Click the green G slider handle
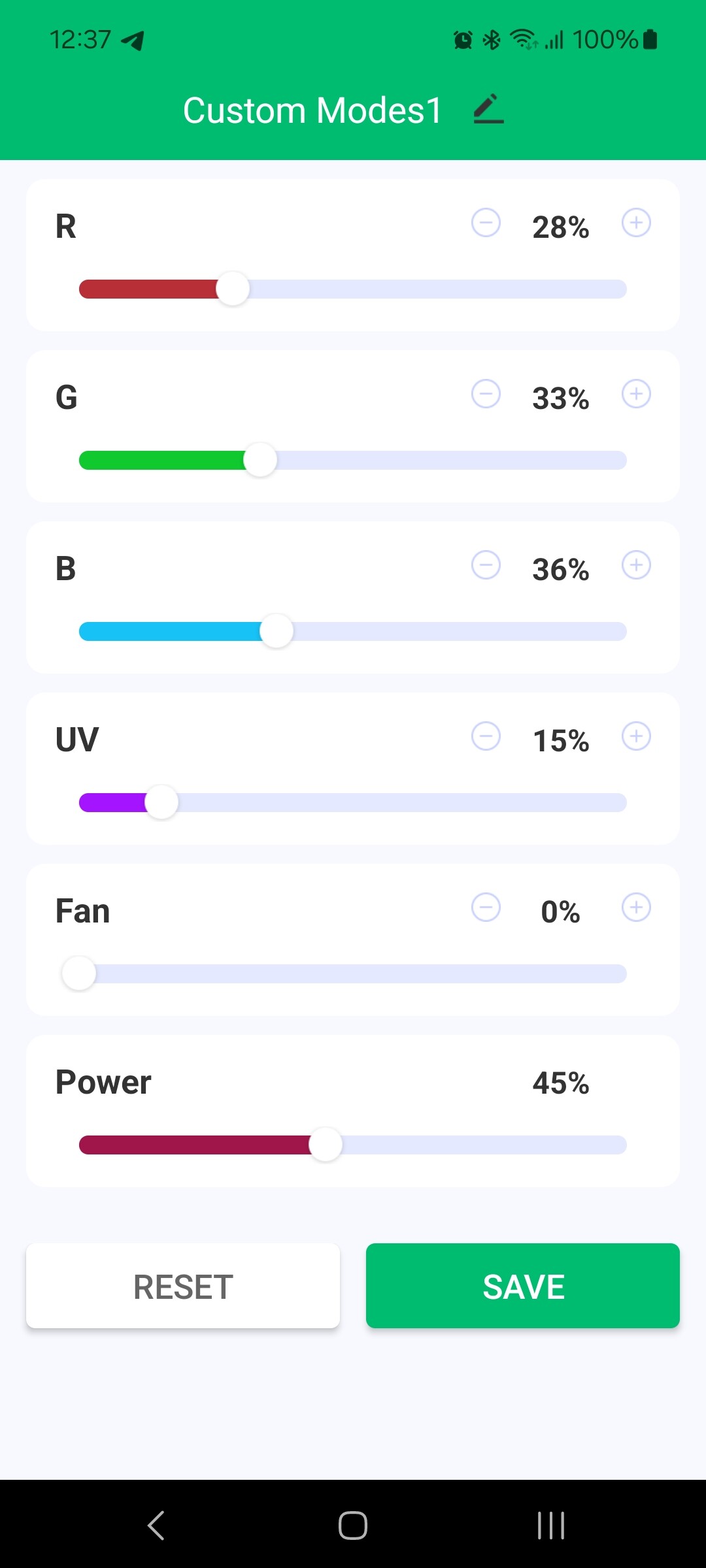This screenshot has height=1568, width=706. 260,460
